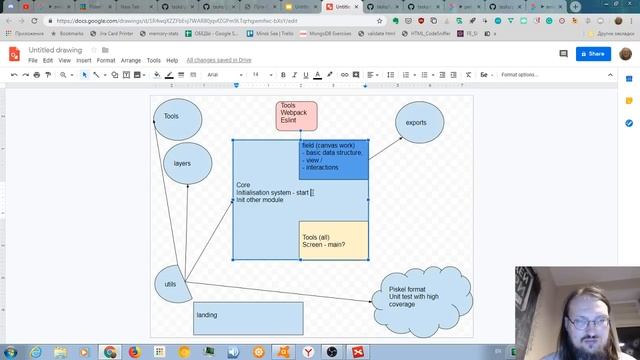Toggle underline formatting
This screenshot has width=640, height=360.
306,75
